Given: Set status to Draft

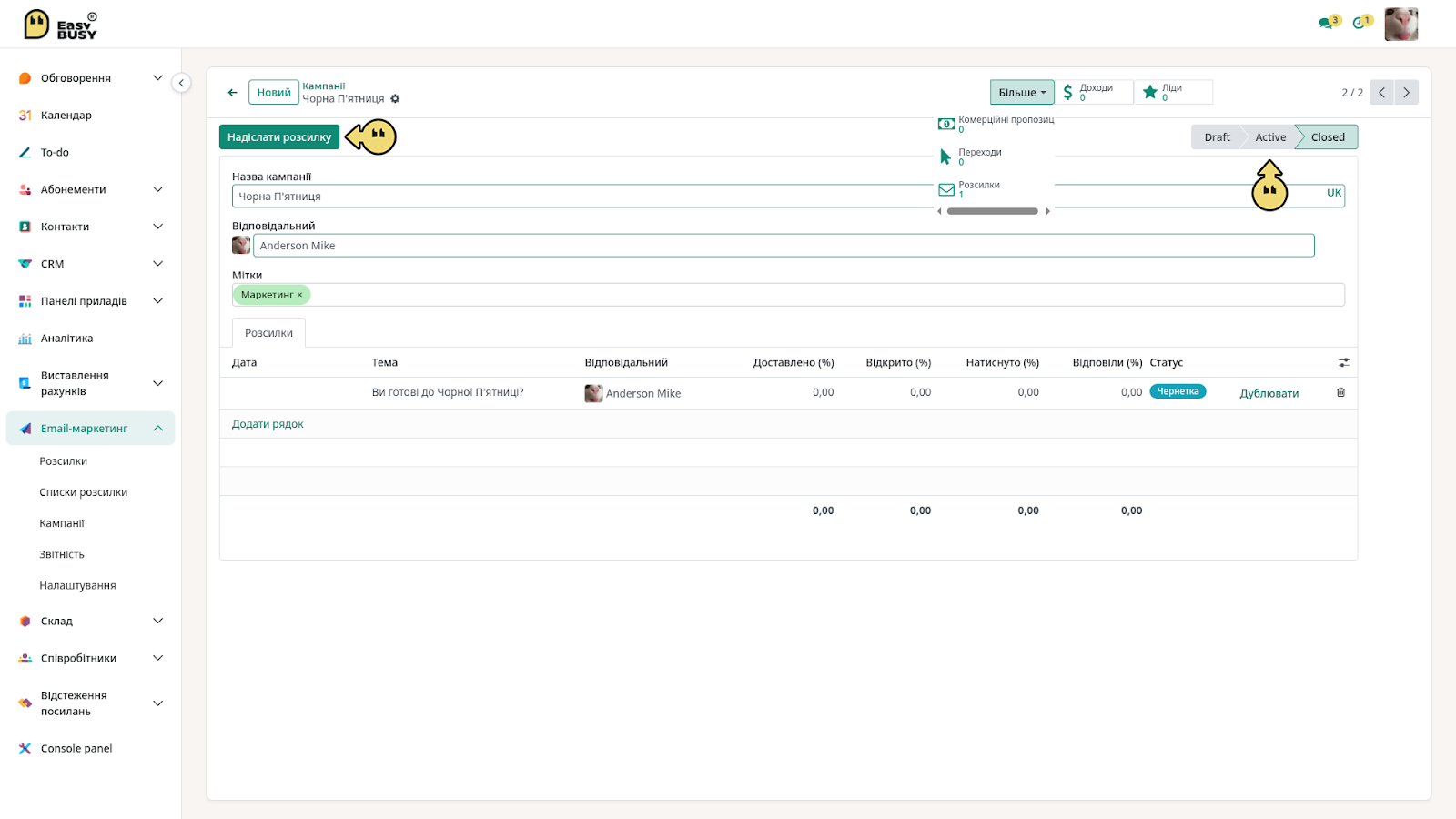Looking at the screenshot, I should coord(1217,137).
